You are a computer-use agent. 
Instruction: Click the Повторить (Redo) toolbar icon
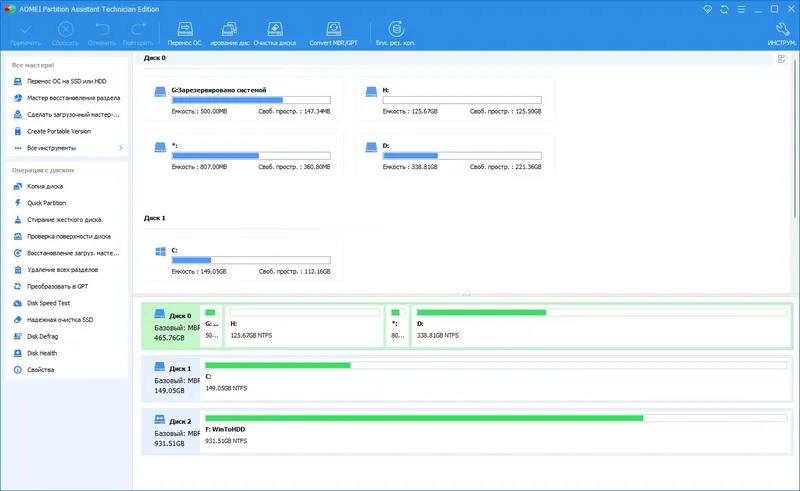coord(138,34)
